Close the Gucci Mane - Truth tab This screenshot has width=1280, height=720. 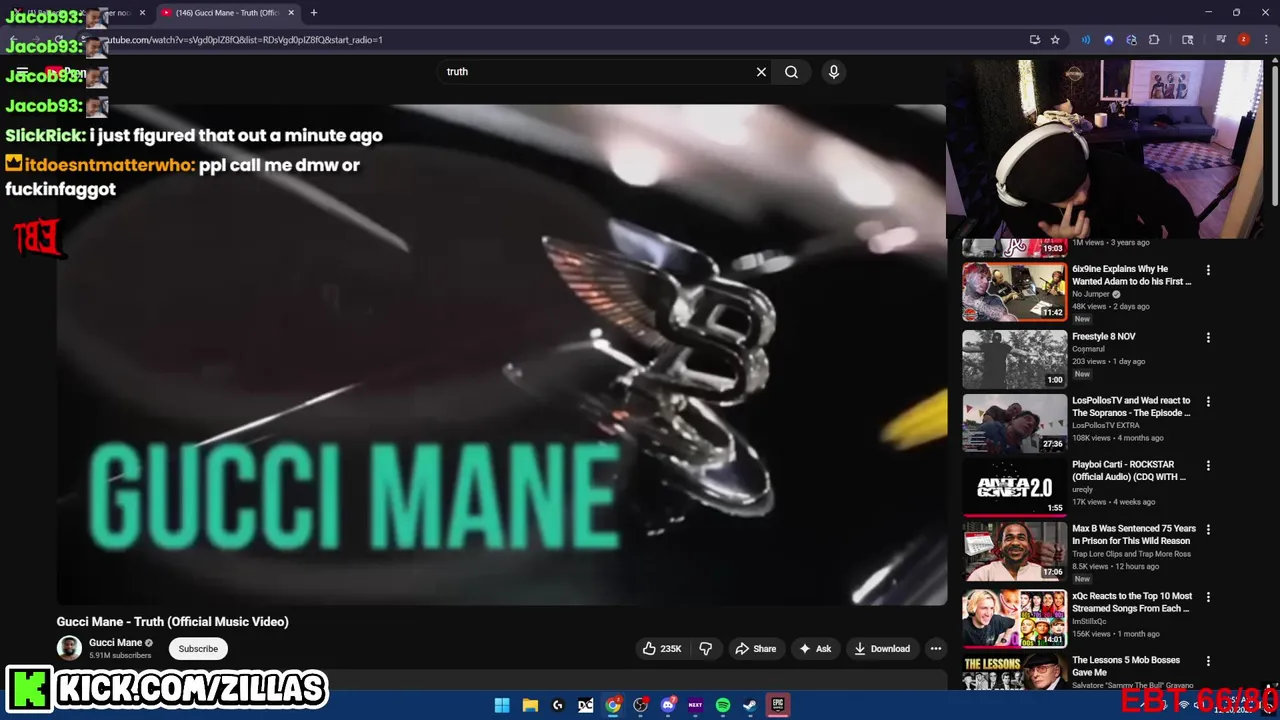point(292,13)
